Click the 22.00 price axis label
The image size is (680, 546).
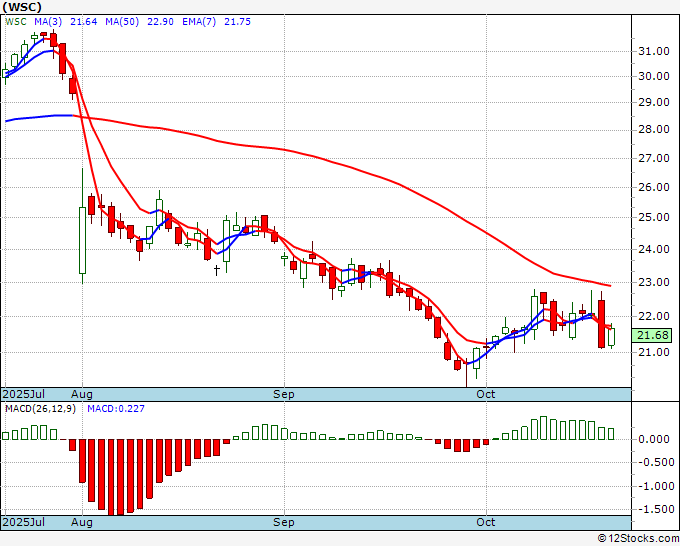click(x=654, y=316)
